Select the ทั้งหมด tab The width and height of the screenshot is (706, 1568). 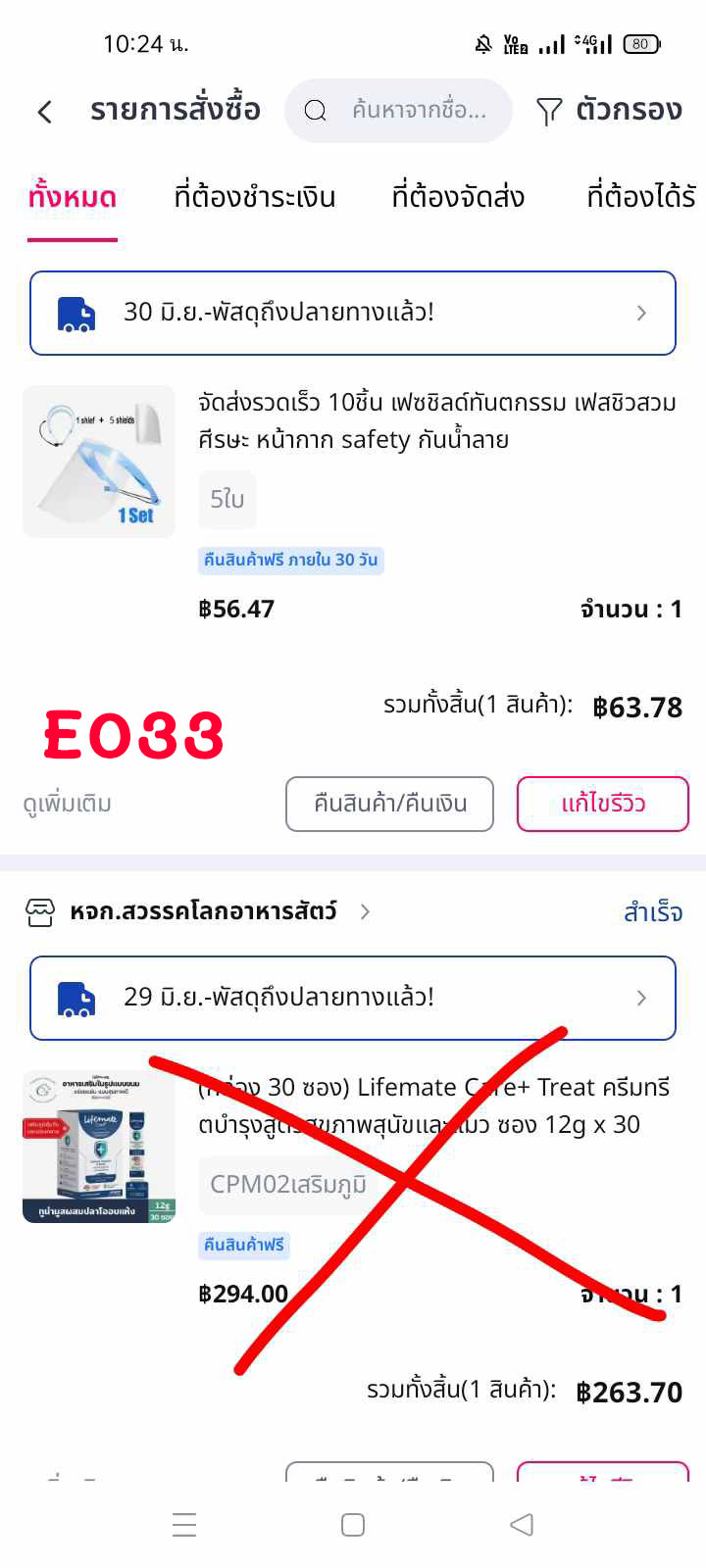73,197
